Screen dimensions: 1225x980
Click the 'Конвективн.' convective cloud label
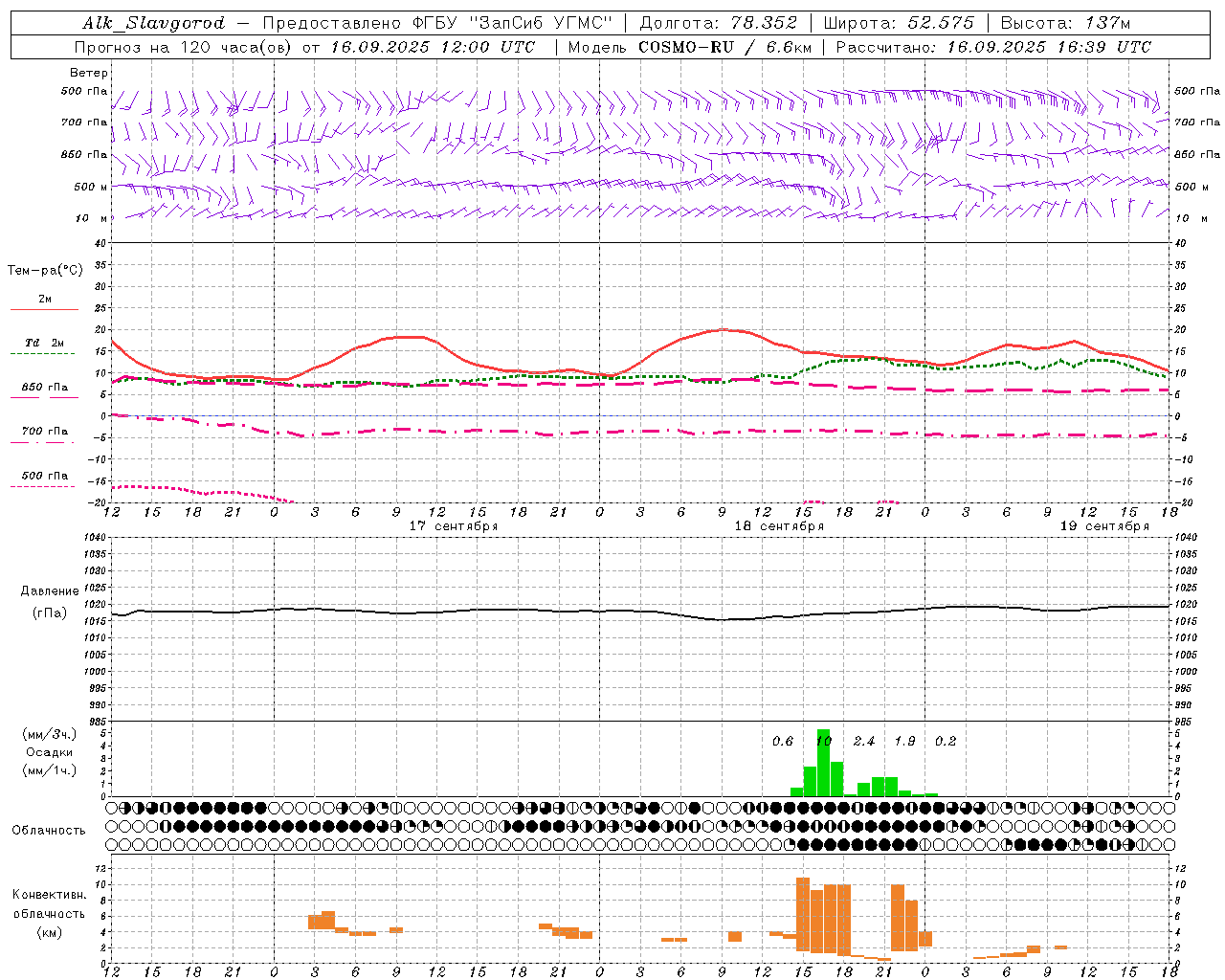(x=50, y=895)
